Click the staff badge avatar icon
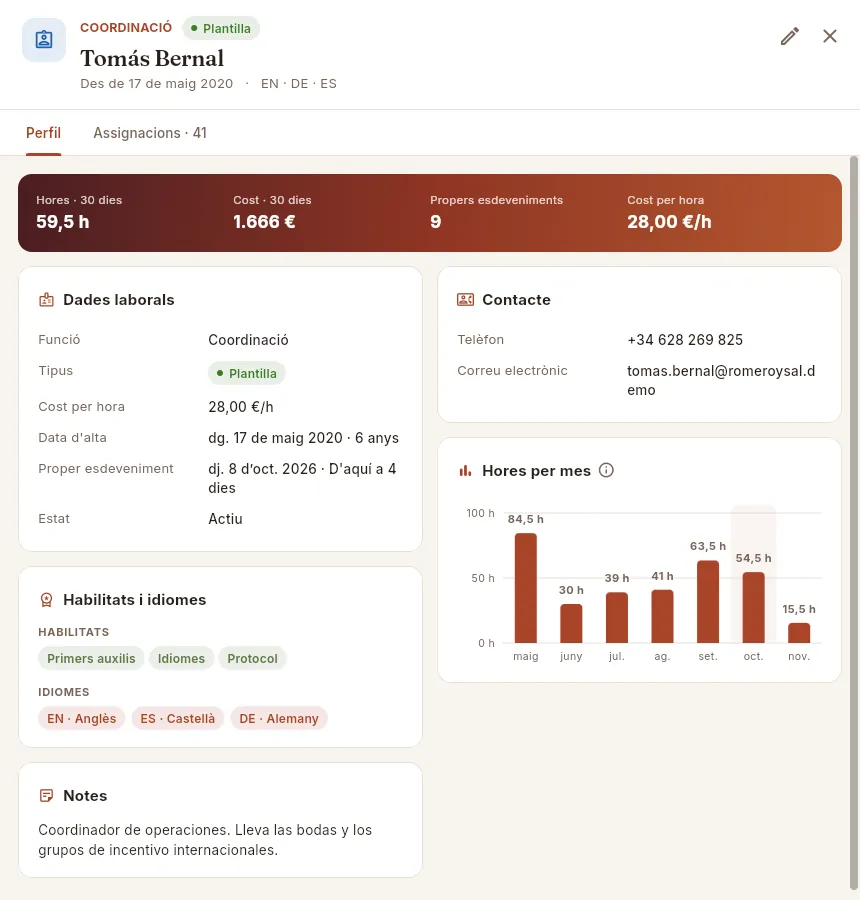 pyautogui.click(x=44, y=40)
